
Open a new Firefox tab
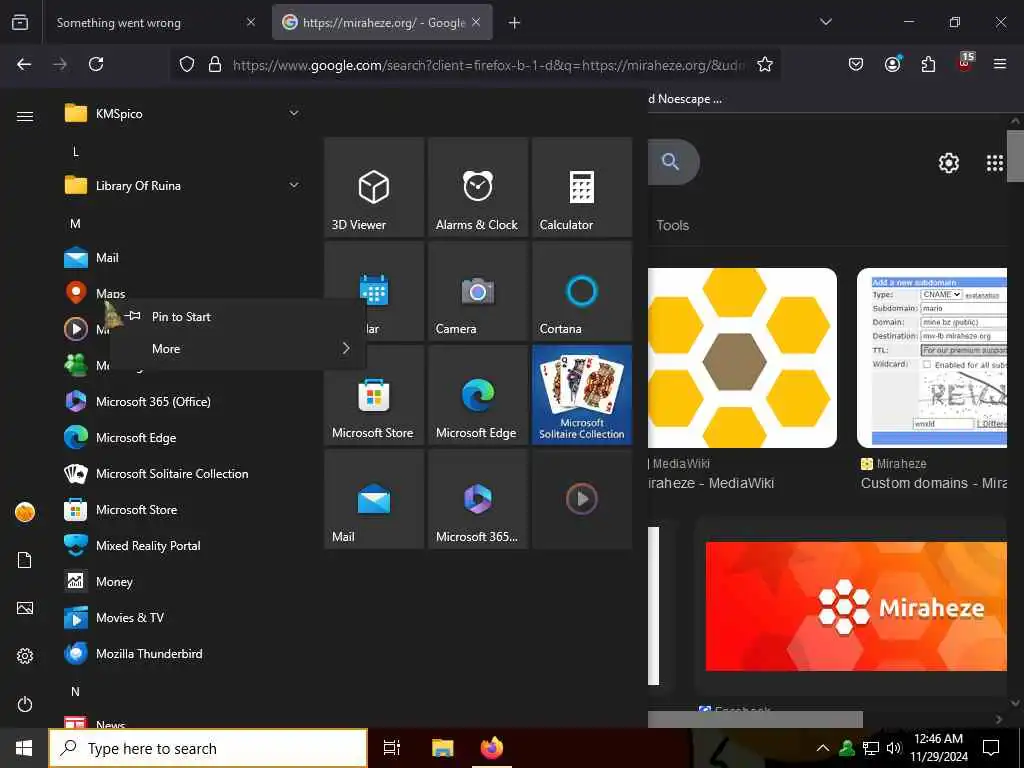514,23
